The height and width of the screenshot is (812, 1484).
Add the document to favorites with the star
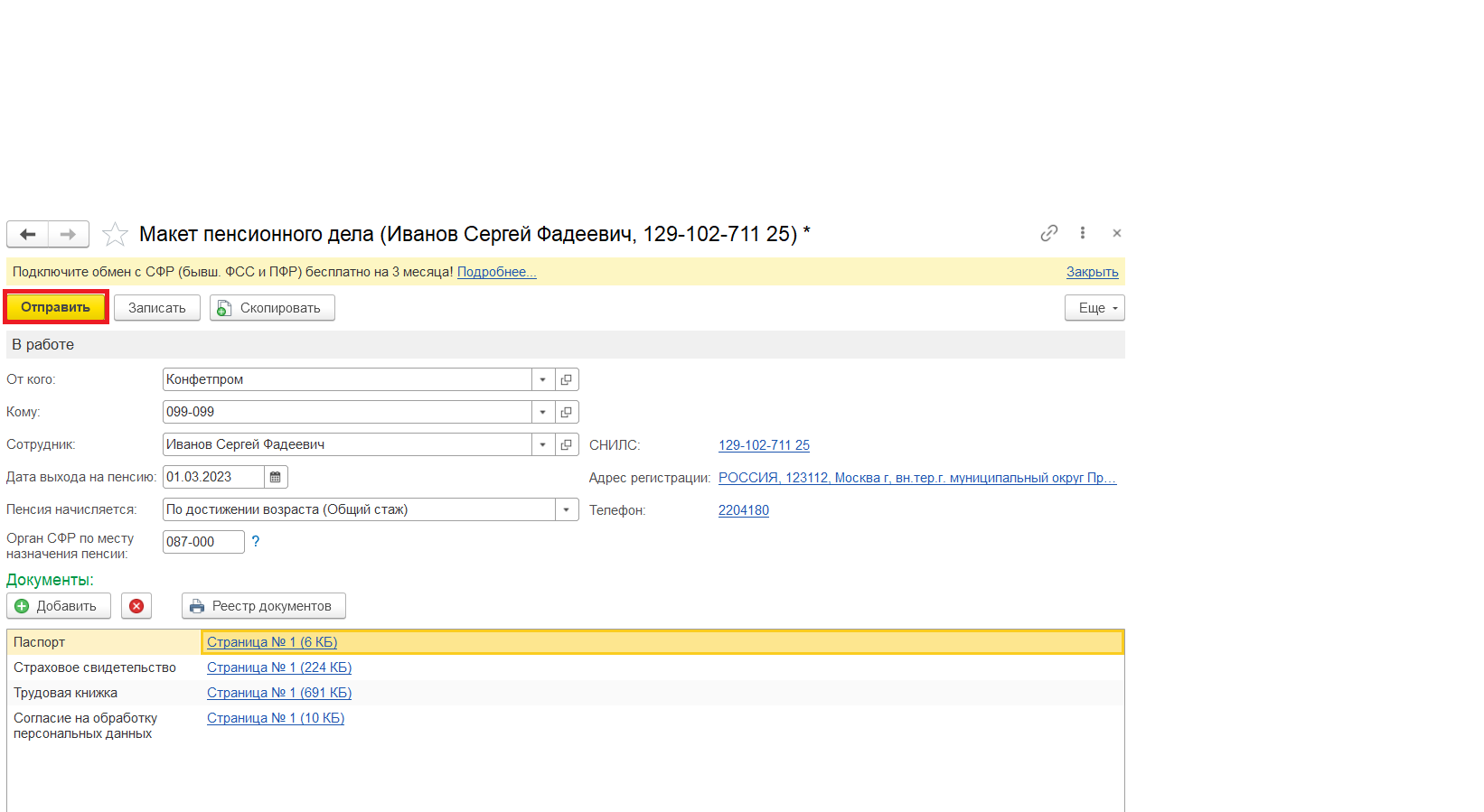pos(115,235)
